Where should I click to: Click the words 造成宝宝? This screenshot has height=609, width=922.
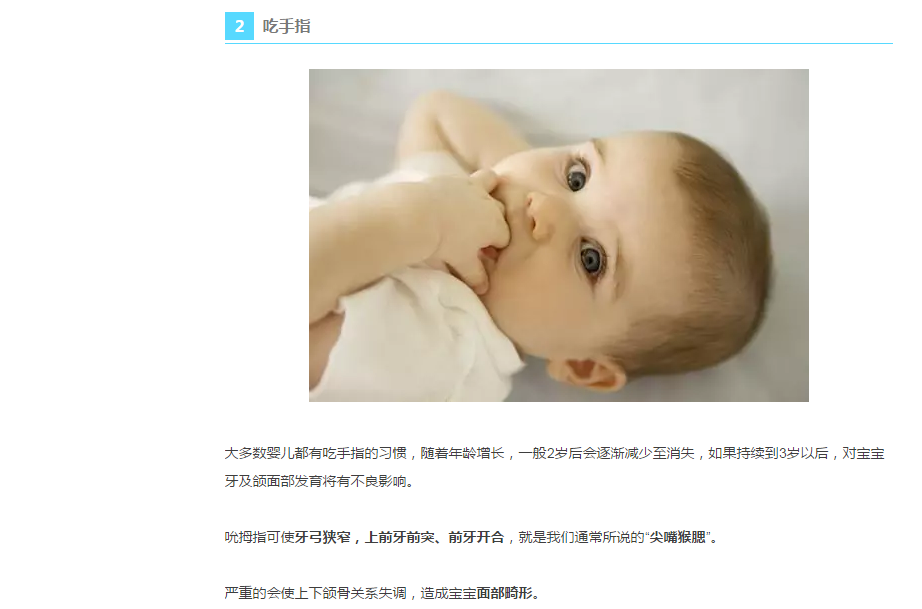tap(449, 593)
